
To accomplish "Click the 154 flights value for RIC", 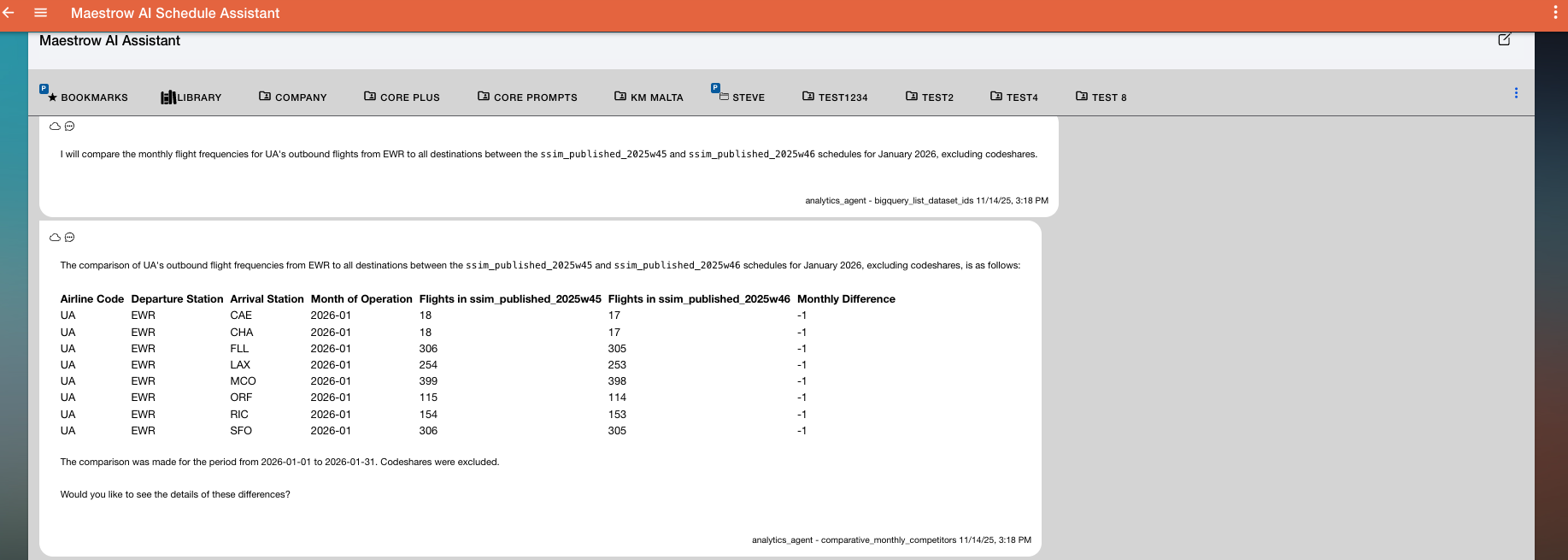I will [x=428, y=414].
